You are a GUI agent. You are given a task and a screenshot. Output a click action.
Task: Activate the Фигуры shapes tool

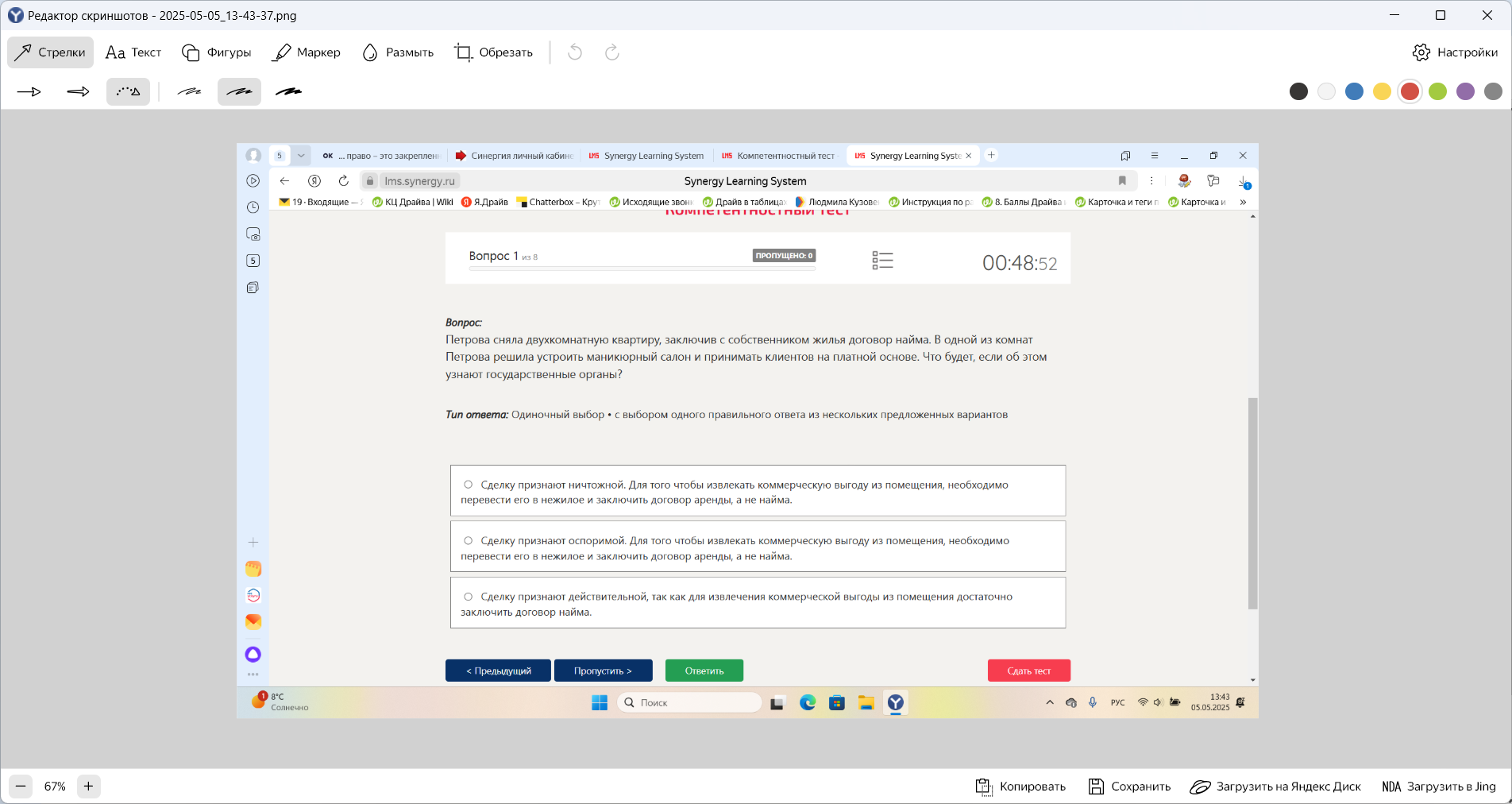[x=217, y=52]
